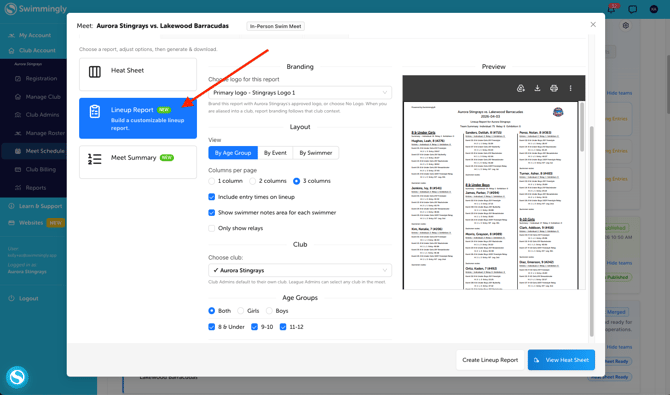Switch layout view to By Event
Image resolution: width=670 pixels, height=395 pixels.
tap(275, 153)
